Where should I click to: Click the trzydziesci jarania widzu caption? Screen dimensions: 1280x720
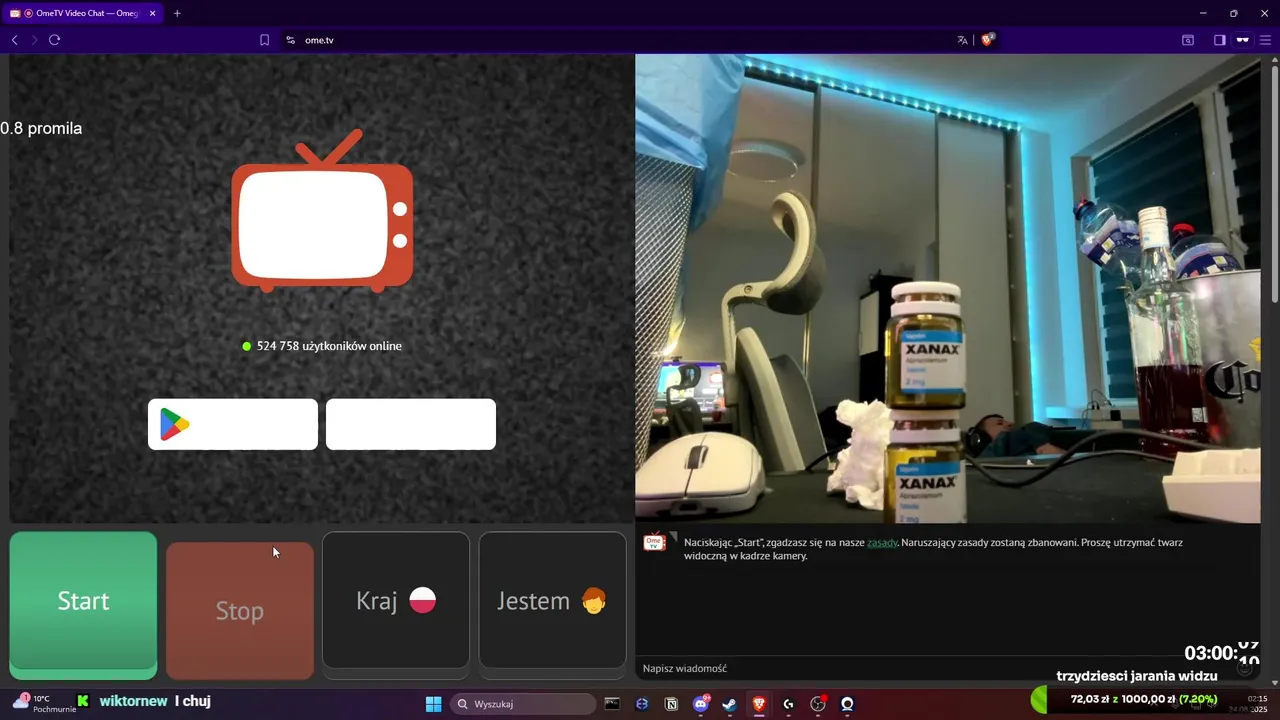point(1137,677)
